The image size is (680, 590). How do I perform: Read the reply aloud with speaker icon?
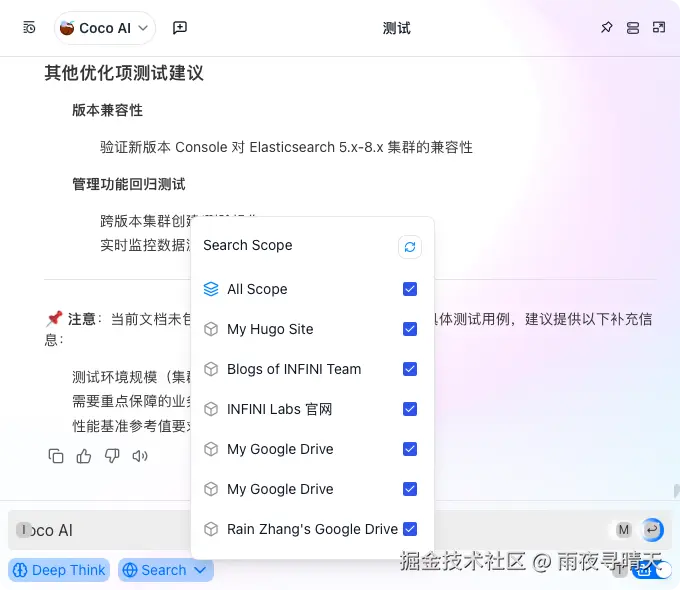[x=140, y=456]
